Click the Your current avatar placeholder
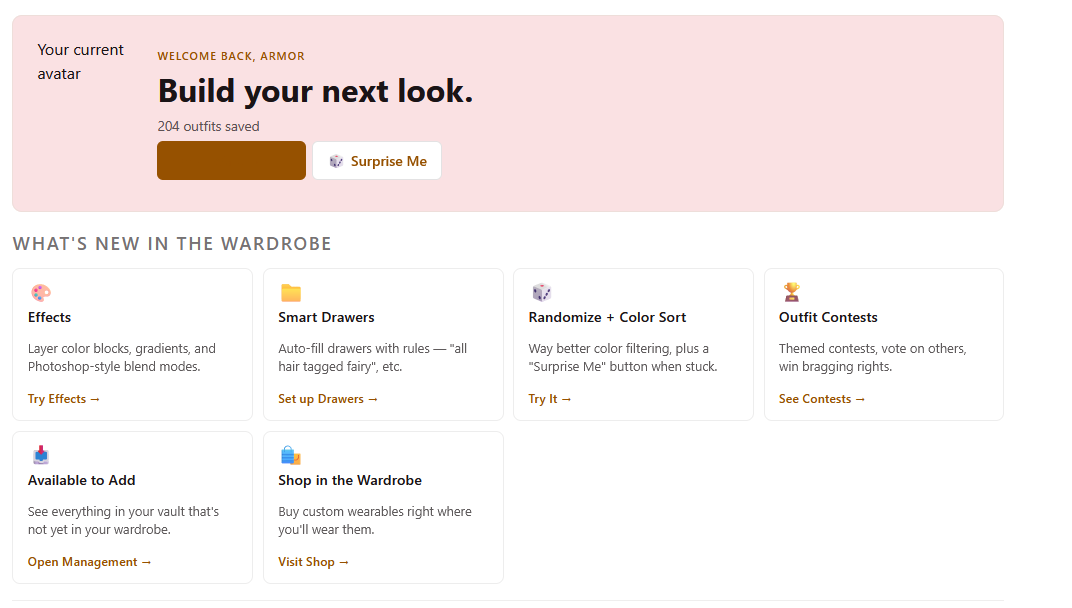The height and width of the screenshot is (608, 1072). (81, 62)
